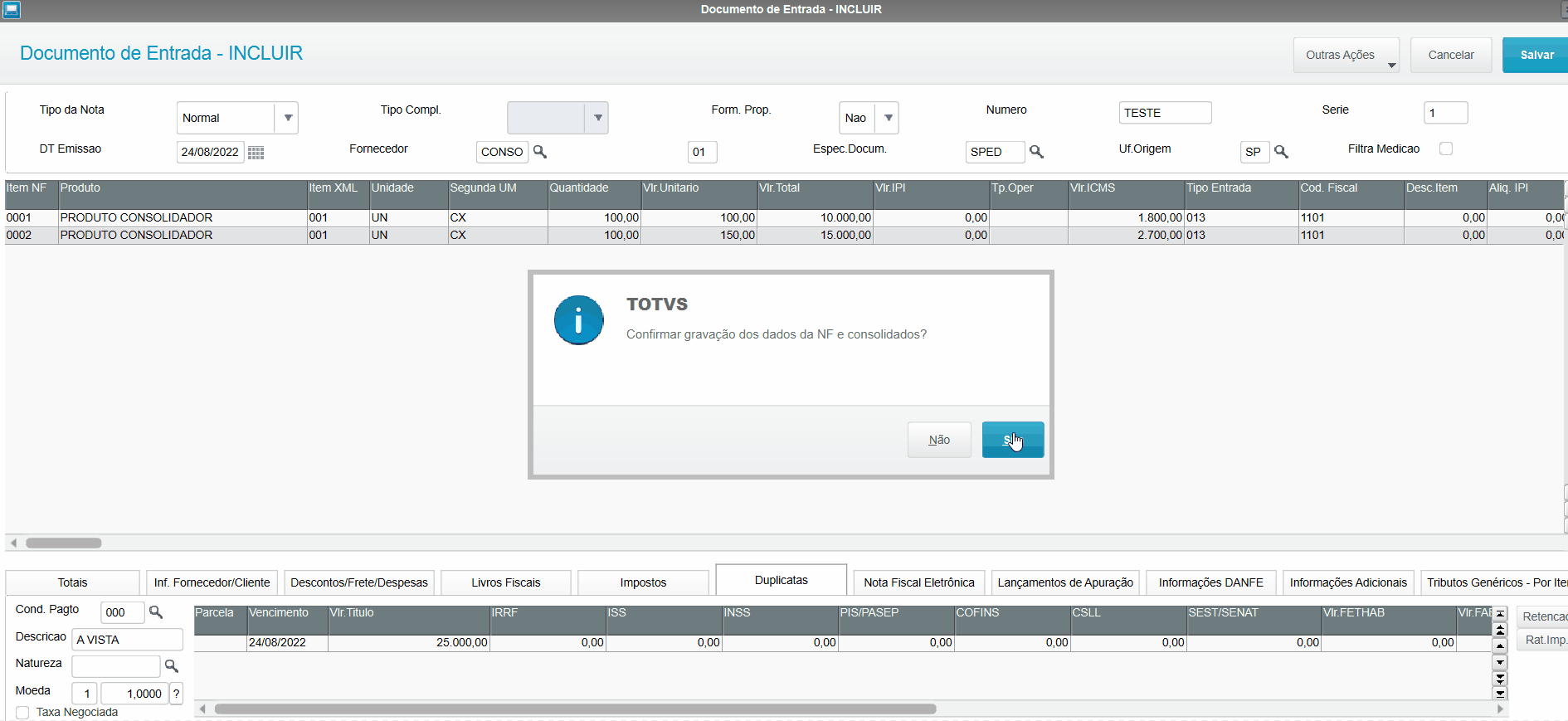Open the Tipo da Nota dropdown
This screenshot has height=721, width=1568.
287,118
